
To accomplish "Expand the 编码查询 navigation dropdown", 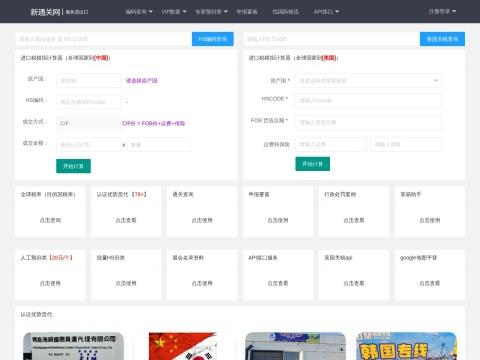I will coord(139,12).
